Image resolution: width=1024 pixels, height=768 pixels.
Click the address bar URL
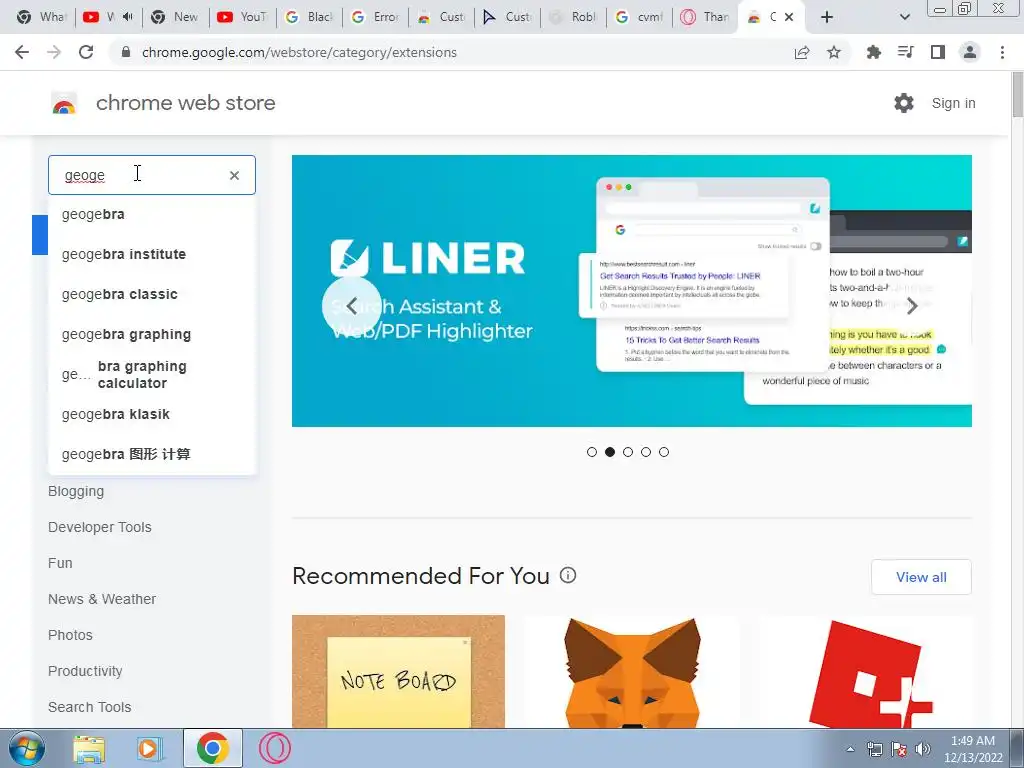click(x=299, y=52)
